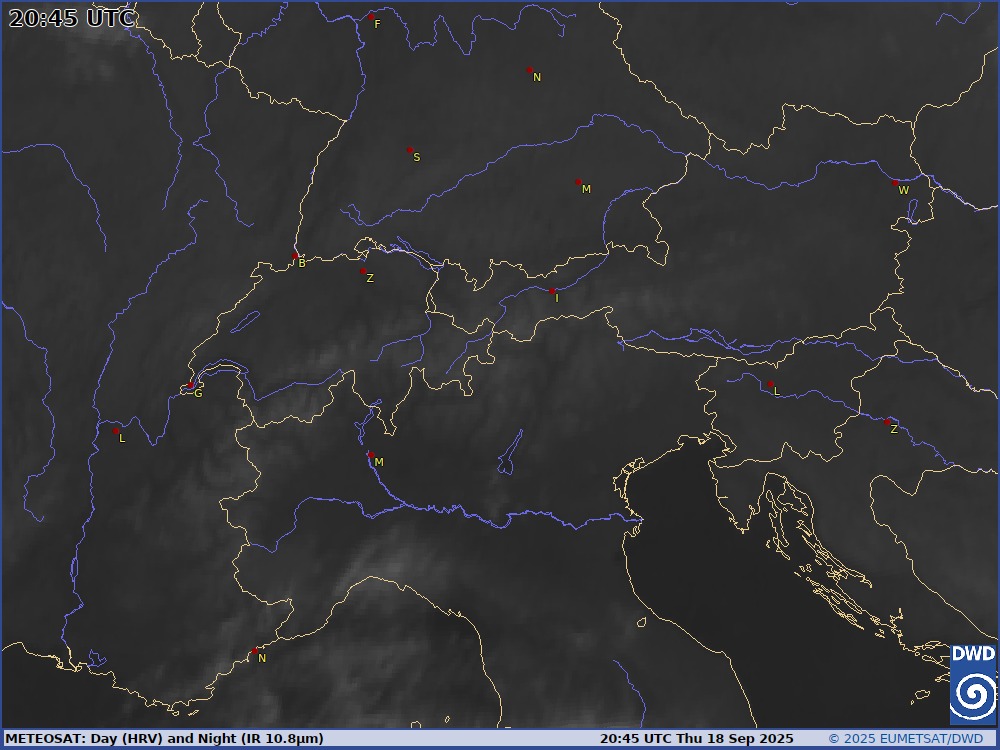Click Munich marker M north of the Alps

coord(578,182)
